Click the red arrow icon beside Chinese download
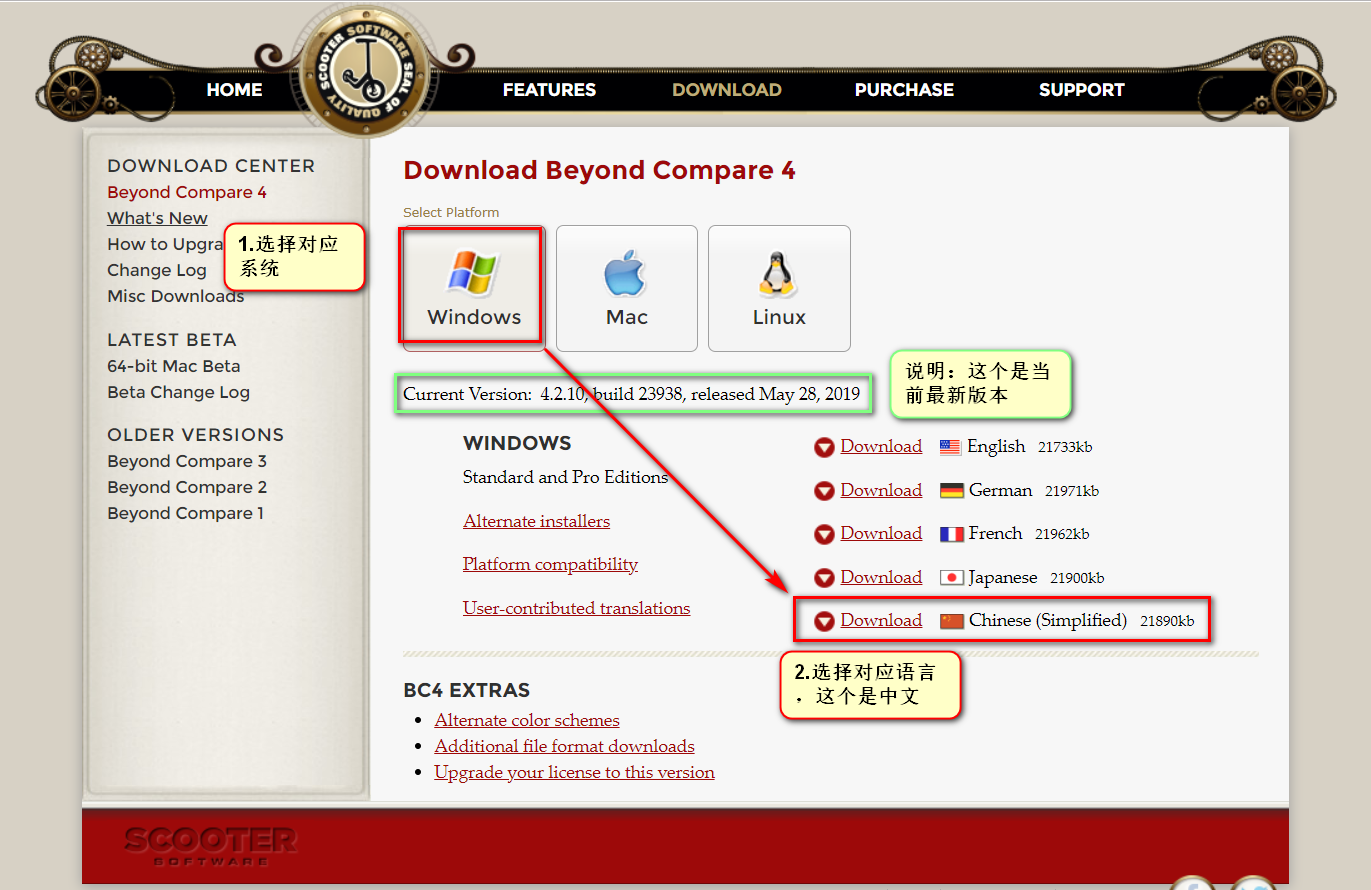1371x890 pixels. click(x=824, y=622)
